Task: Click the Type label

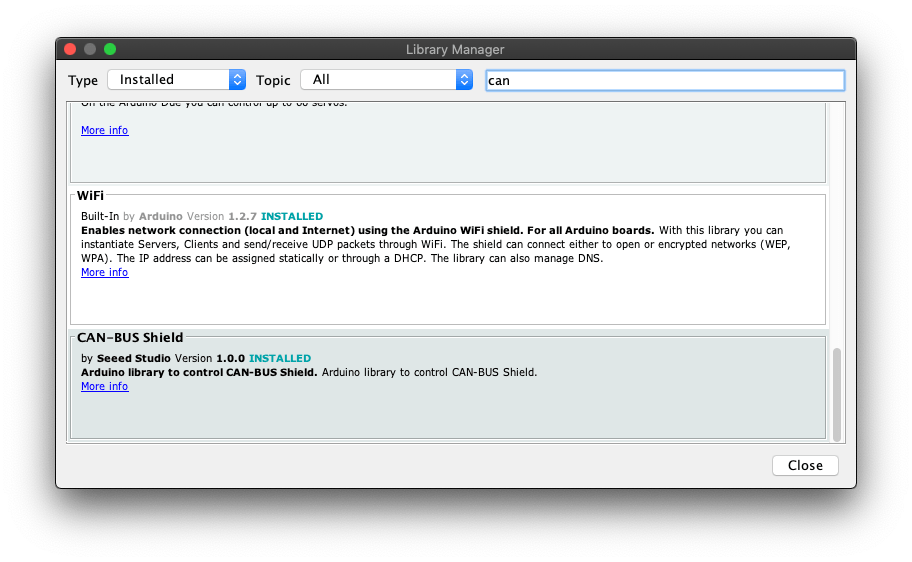Action: [x=83, y=80]
